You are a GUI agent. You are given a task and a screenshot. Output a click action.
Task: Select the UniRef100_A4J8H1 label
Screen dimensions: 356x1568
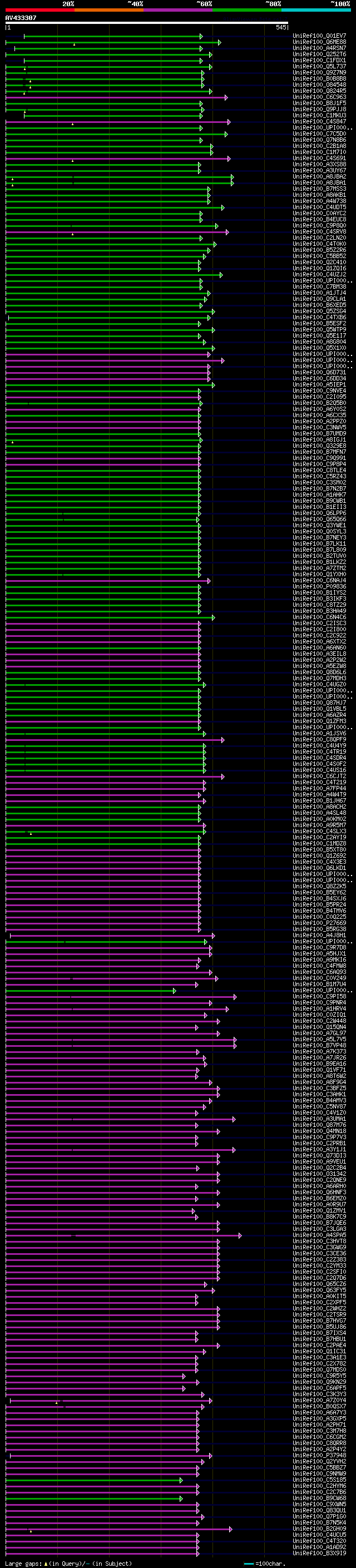[319, 935]
